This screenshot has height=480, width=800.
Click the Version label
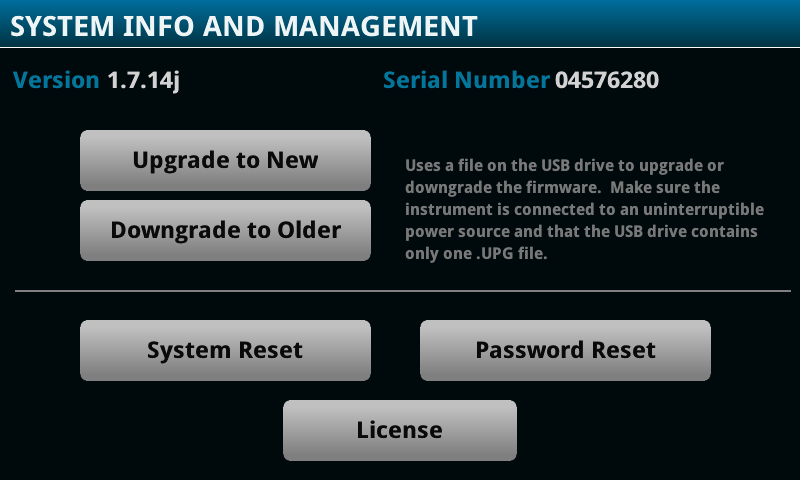click(x=56, y=80)
